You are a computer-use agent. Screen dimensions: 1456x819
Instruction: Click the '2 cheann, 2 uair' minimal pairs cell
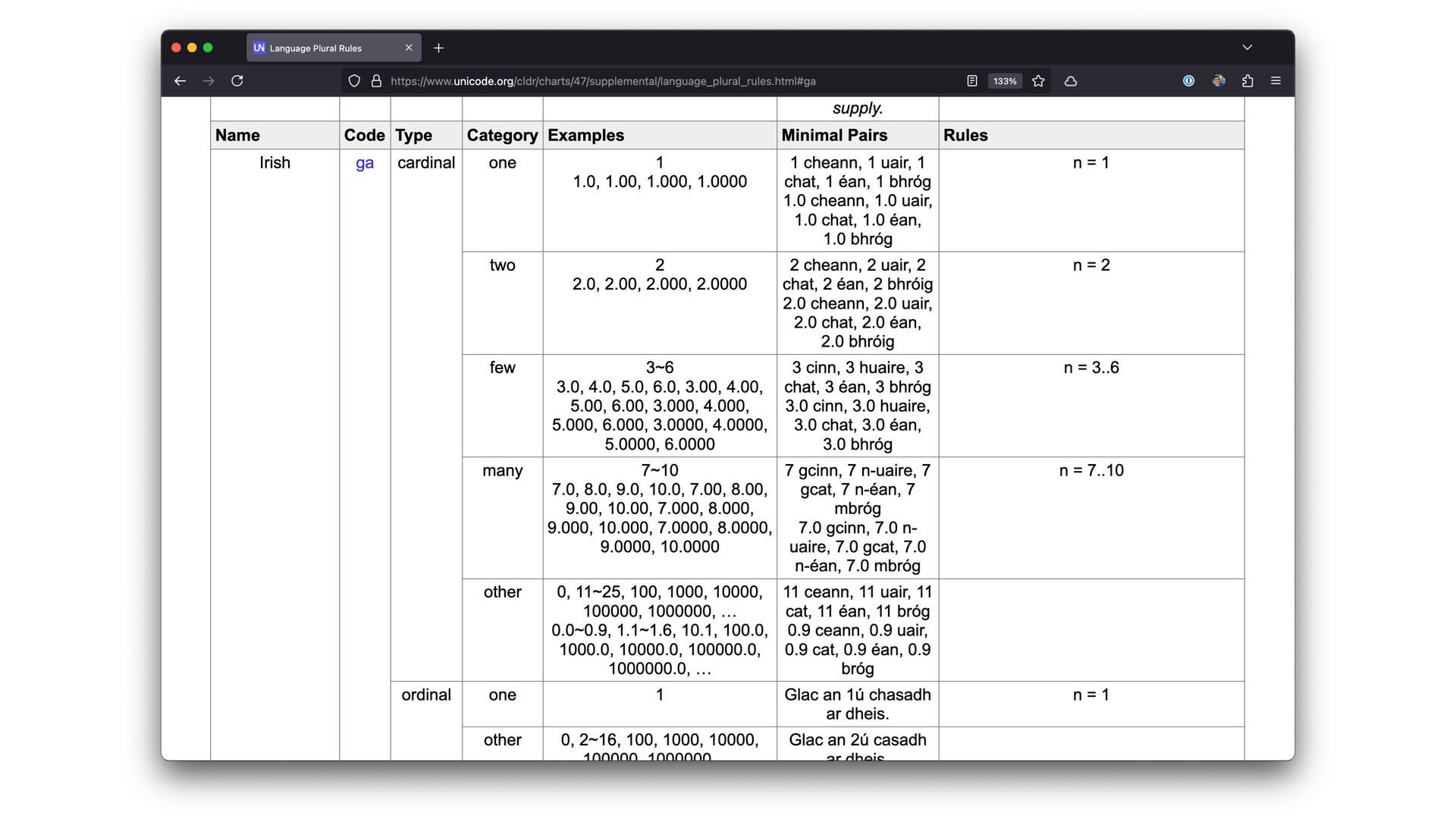click(x=858, y=303)
